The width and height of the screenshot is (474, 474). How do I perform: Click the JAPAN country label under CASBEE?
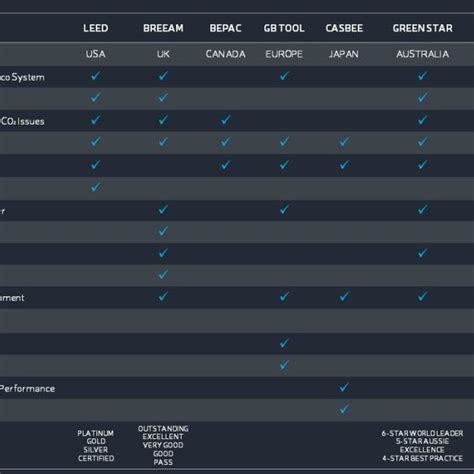[x=344, y=54]
